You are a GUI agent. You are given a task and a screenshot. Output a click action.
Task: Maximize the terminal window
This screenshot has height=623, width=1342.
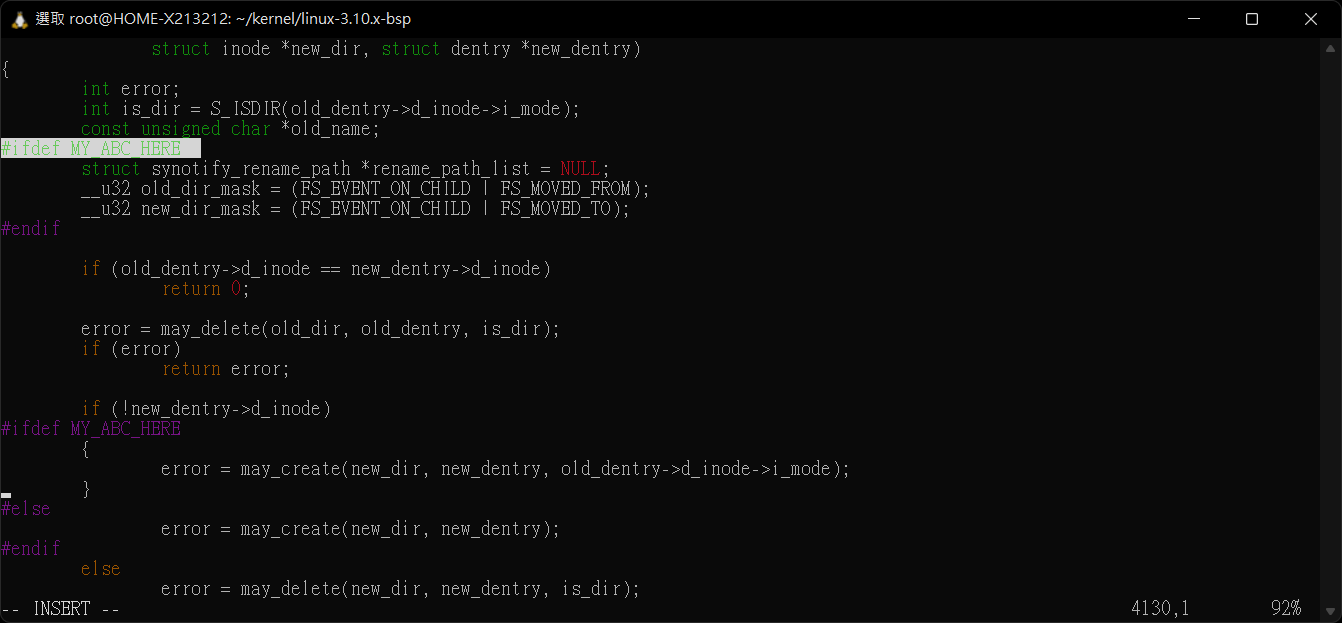click(1251, 19)
